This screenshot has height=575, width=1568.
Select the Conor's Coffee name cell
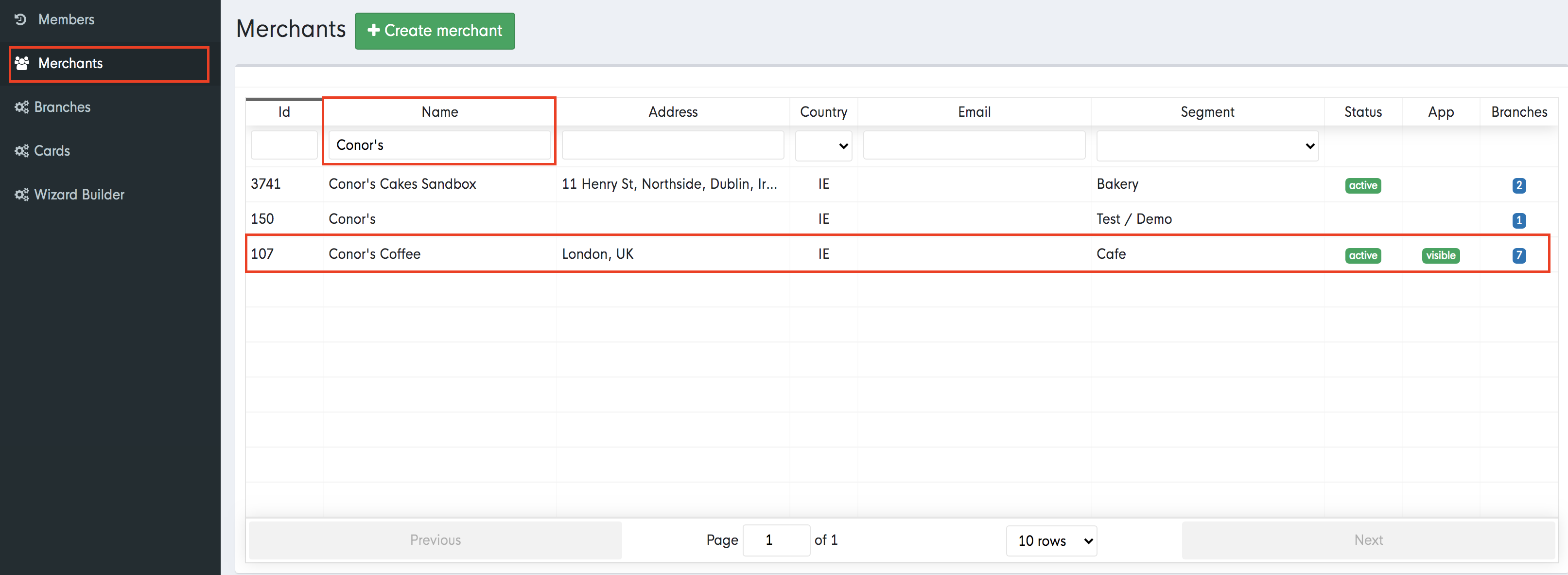click(x=374, y=254)
